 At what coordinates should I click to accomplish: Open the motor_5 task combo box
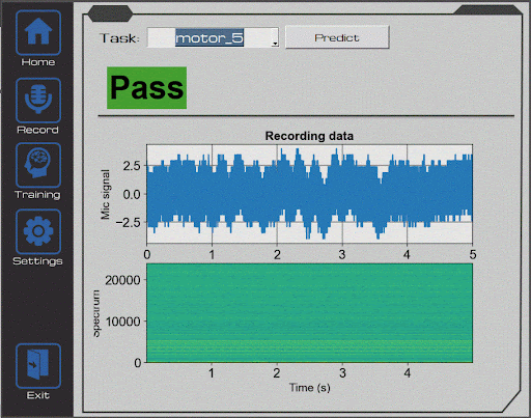coord(213,38)
